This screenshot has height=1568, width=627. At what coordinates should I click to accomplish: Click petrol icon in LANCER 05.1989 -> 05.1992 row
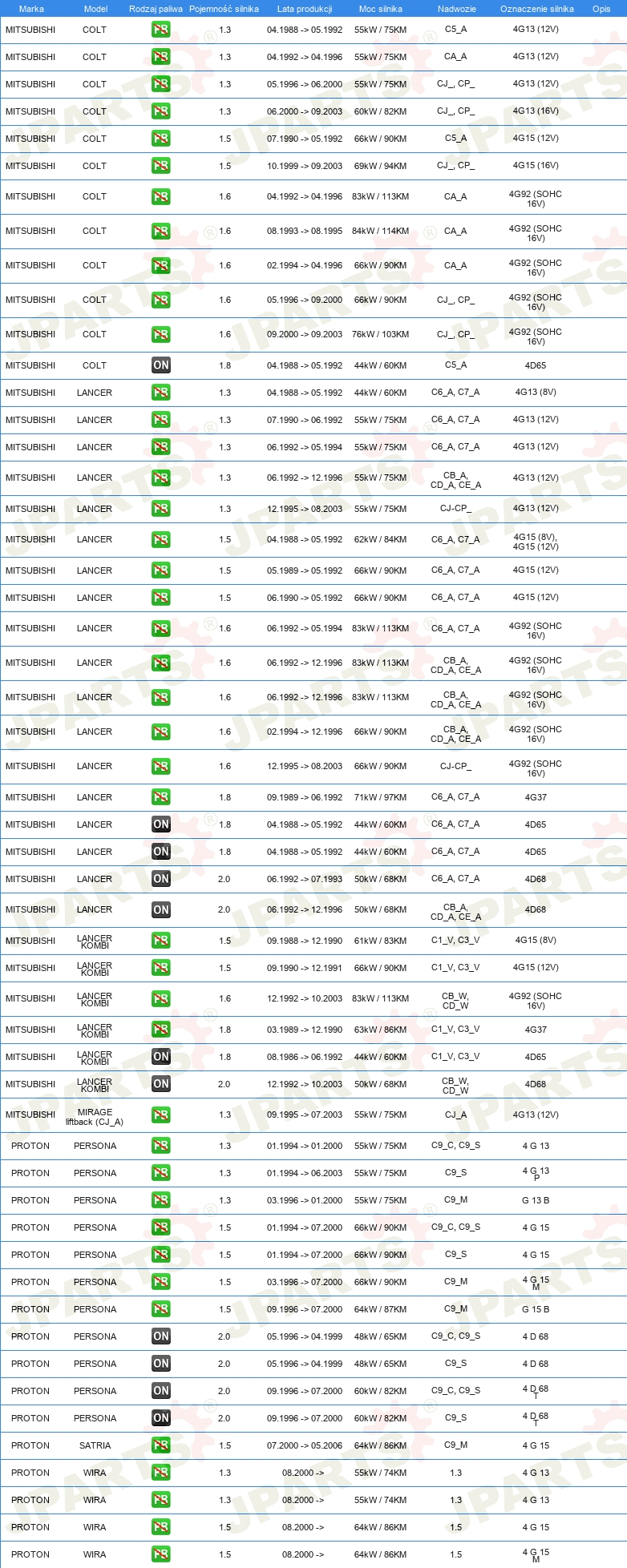(161, 570)
